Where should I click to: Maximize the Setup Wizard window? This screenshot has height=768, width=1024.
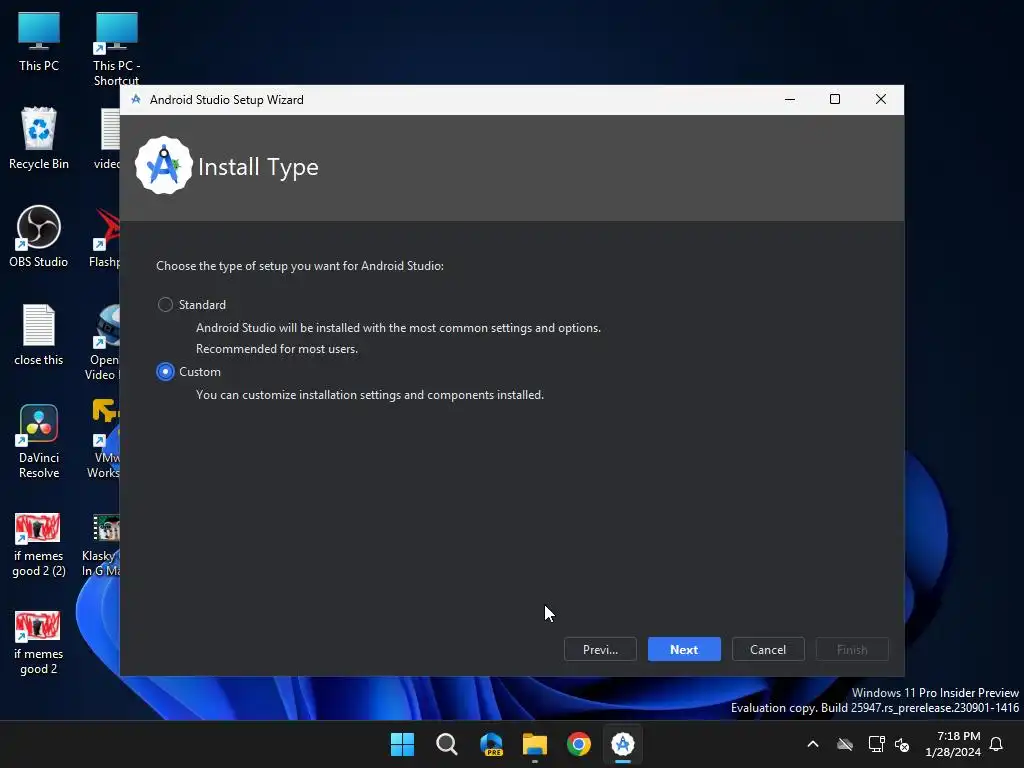(835, 99)
